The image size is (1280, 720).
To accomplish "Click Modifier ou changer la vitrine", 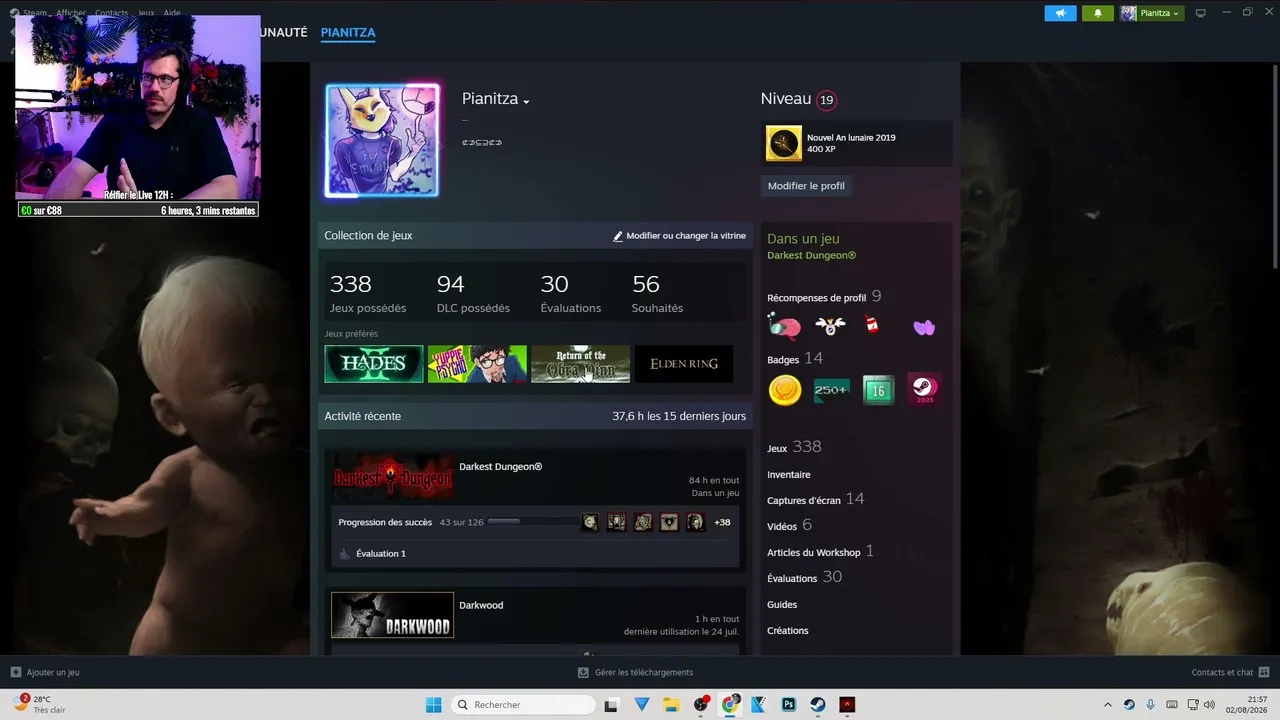I will tap(686, 236).
